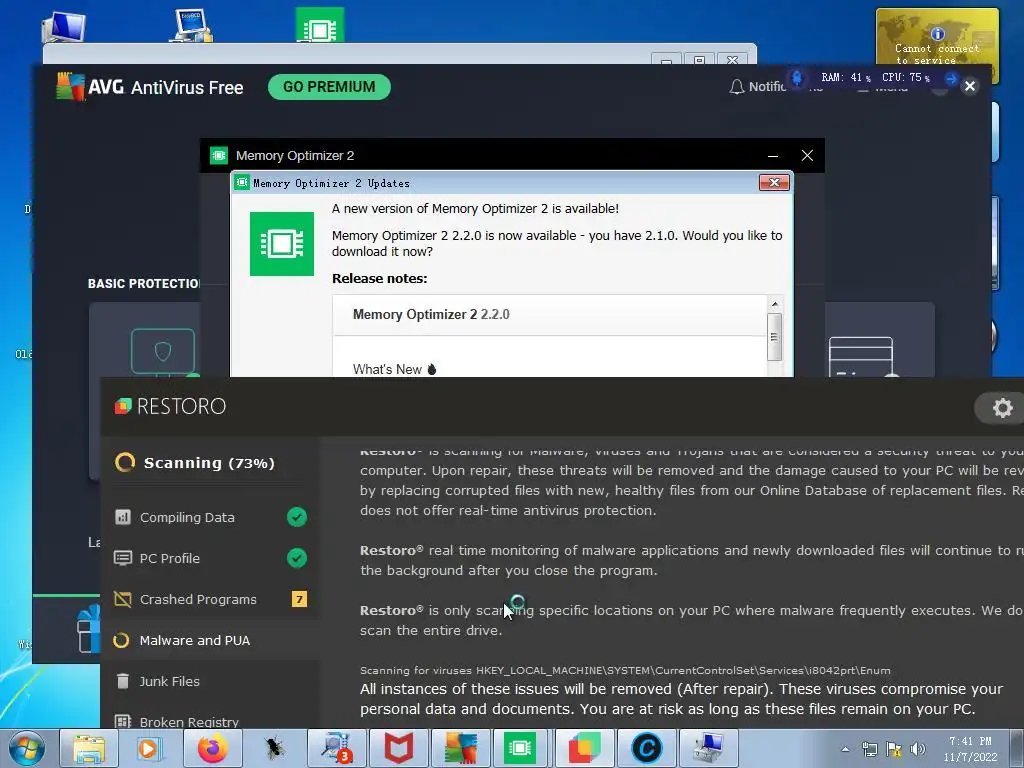Click CPU: 75% reading

906,78
